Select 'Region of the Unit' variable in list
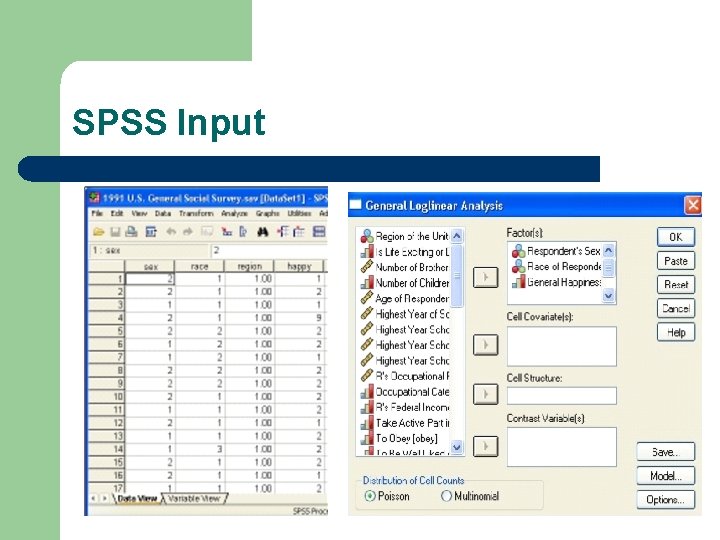Image resolution: width=720 pixels, height=540 pixels. pyautogui.click(x=405, y=236)
